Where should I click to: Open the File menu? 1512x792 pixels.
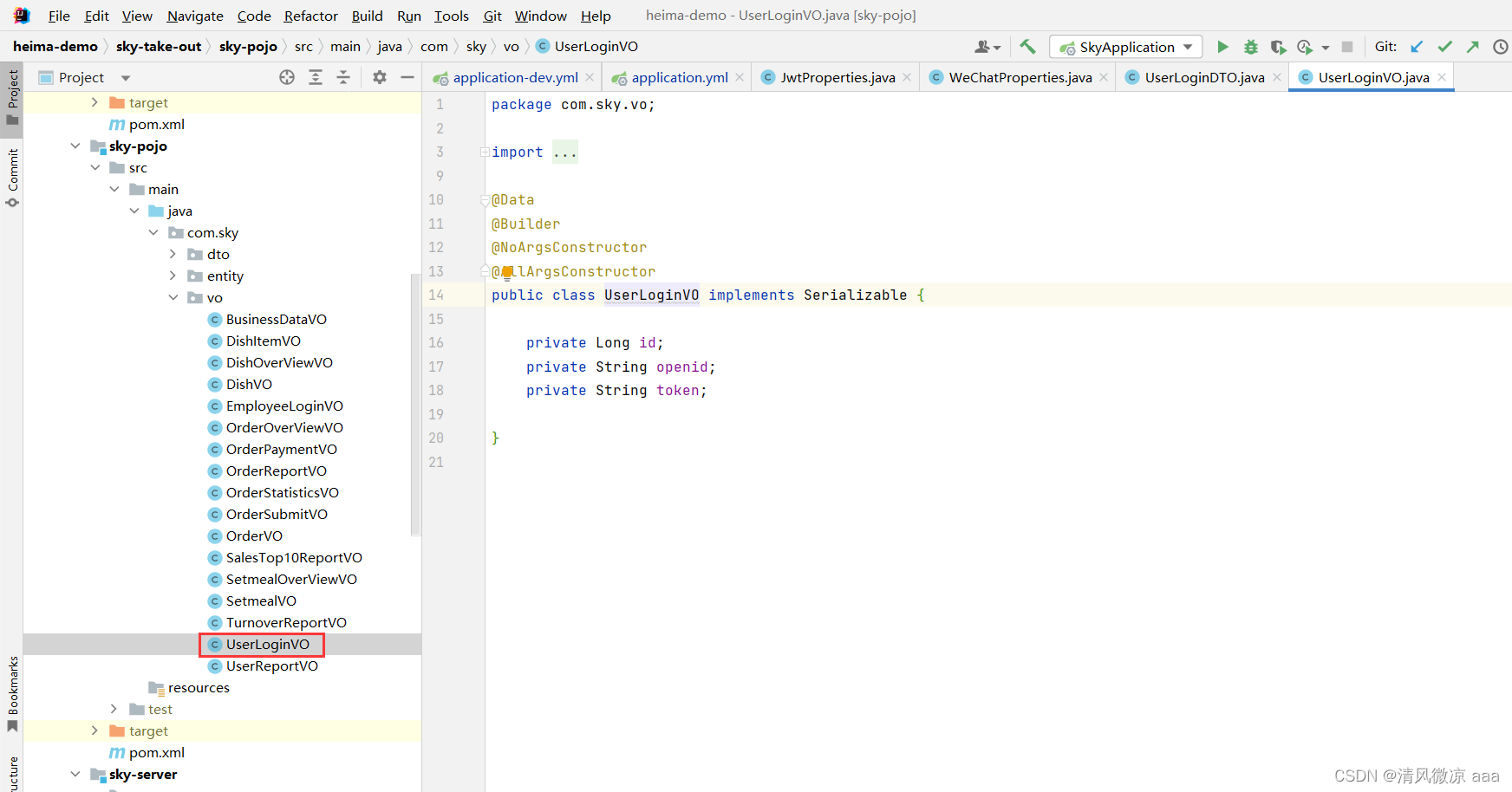(59, 16)
